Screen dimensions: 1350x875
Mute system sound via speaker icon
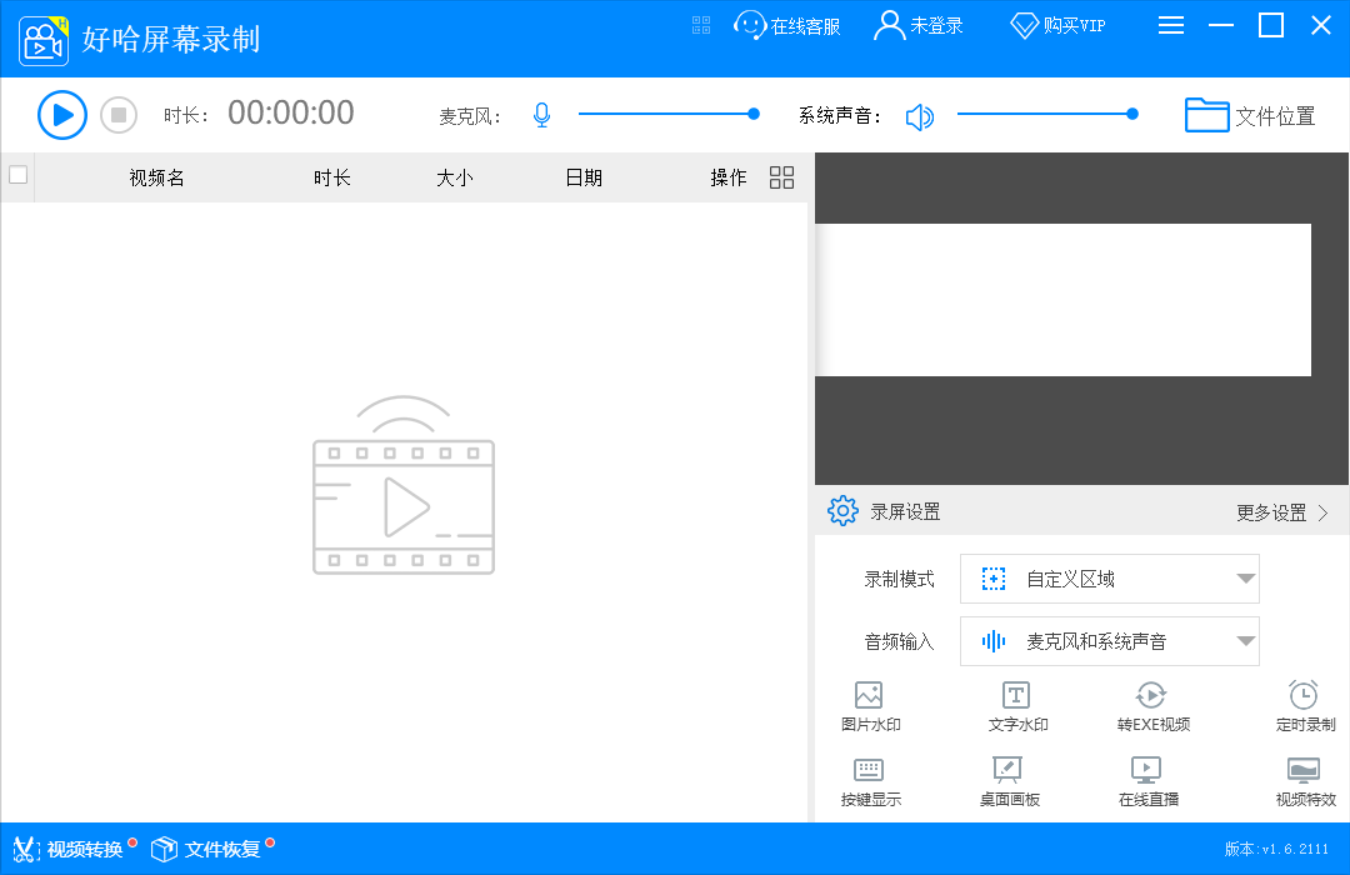click(919, 117)
